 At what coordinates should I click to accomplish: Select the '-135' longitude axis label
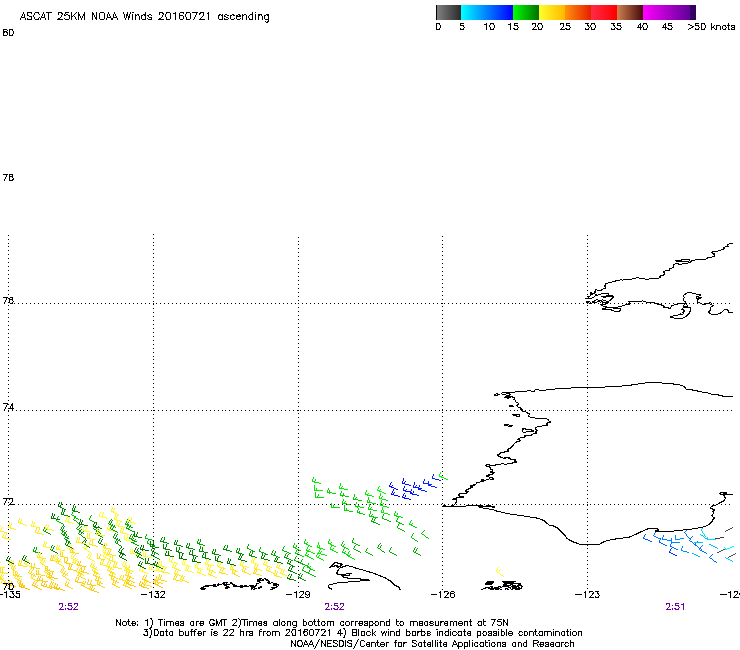click(10, 594)
